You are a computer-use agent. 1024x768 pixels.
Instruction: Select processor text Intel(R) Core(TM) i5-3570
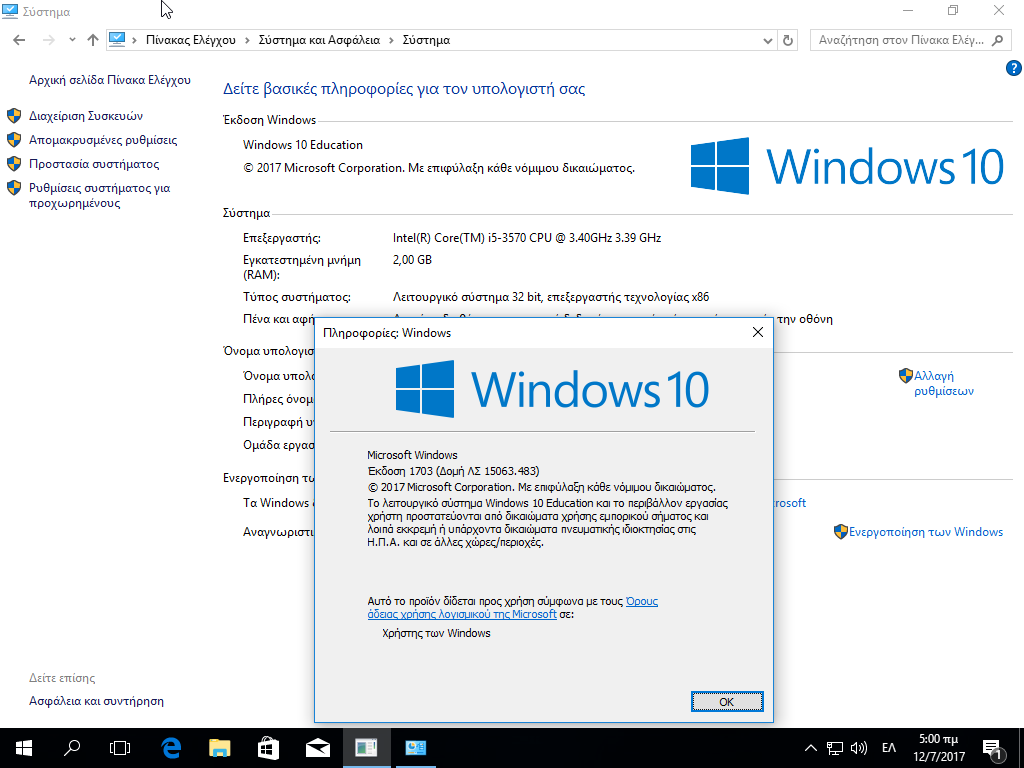pos(526,238)
